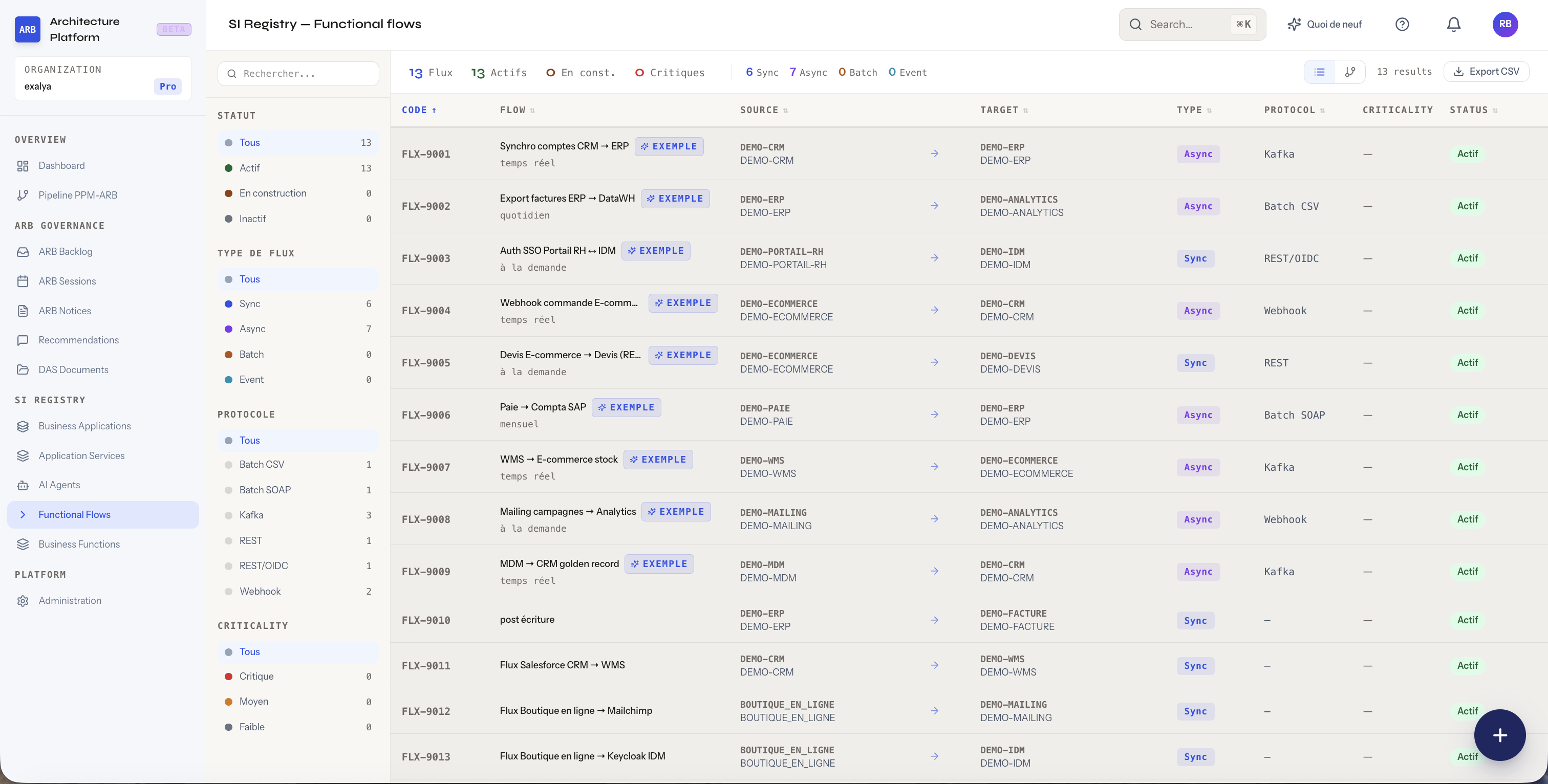Filter flux type by Sync
Image resolution: width=1548 pixels, height=784 pixels.
pos(298,304)
